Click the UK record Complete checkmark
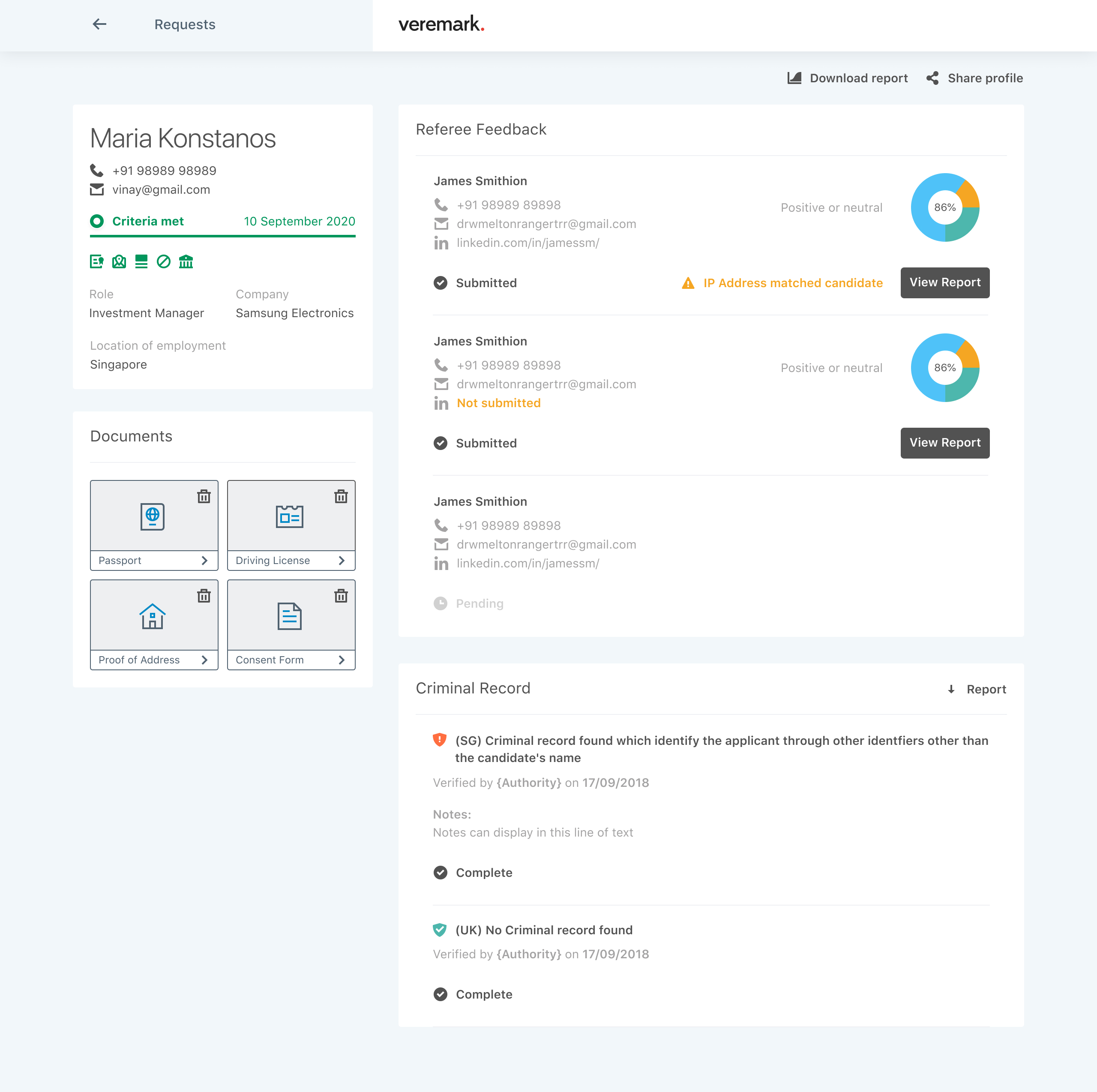 (x=441, y=994)
